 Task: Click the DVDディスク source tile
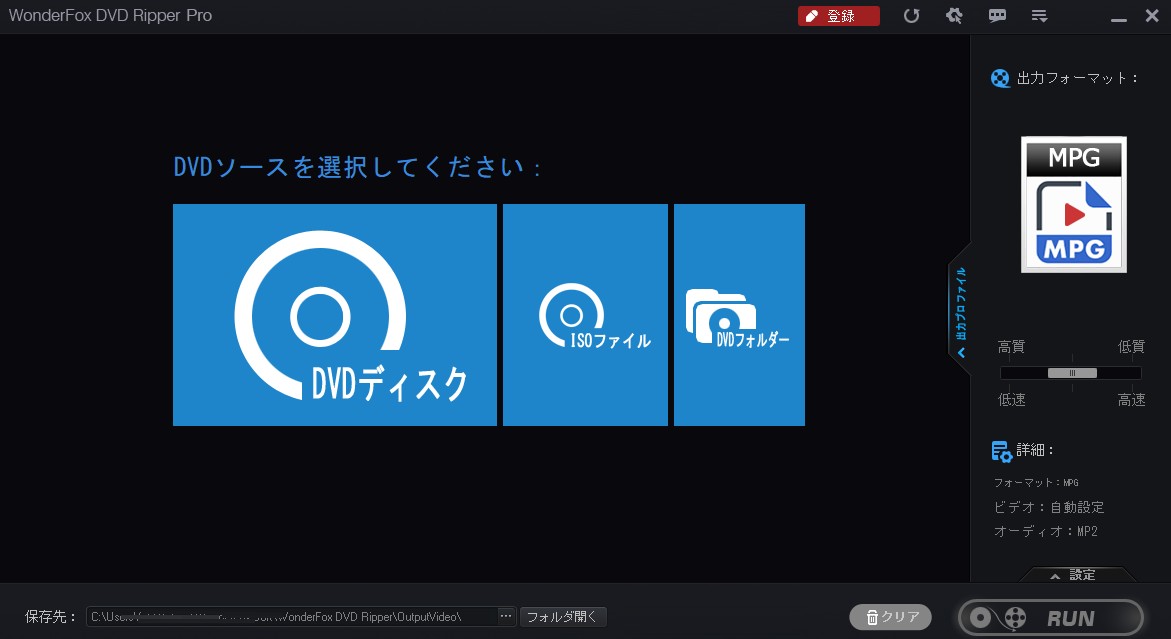(334, 315)
